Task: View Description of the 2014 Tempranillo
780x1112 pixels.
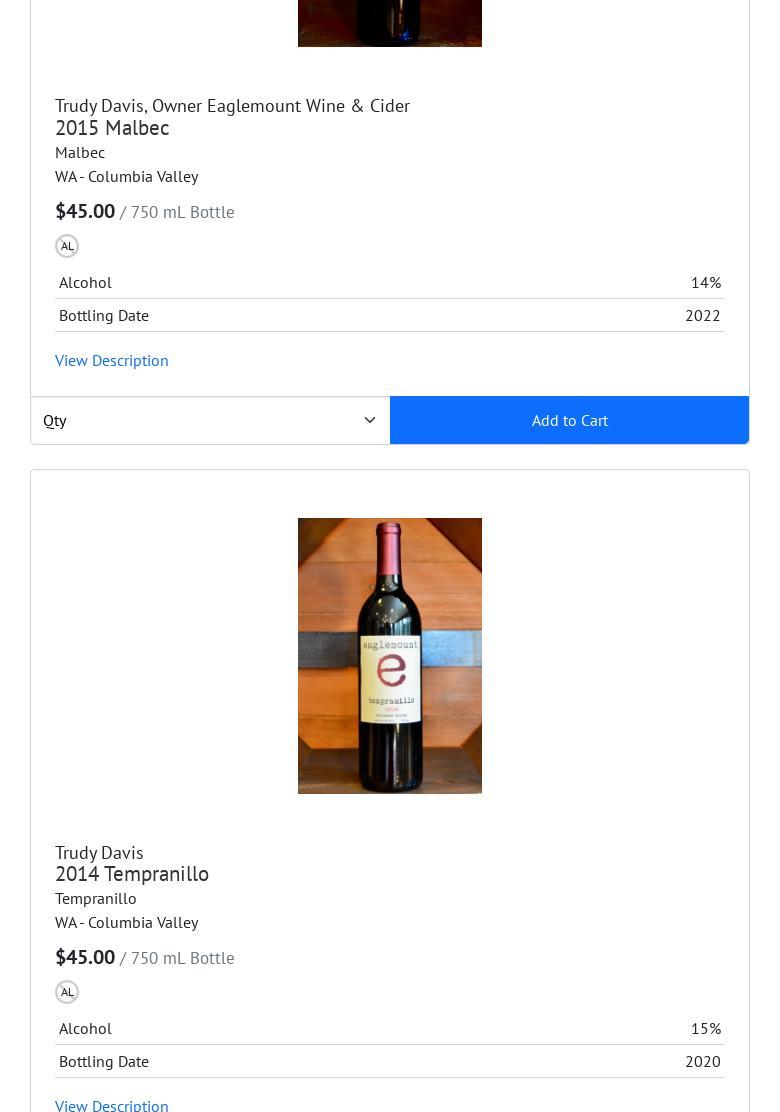Action: pos(111,1105)
